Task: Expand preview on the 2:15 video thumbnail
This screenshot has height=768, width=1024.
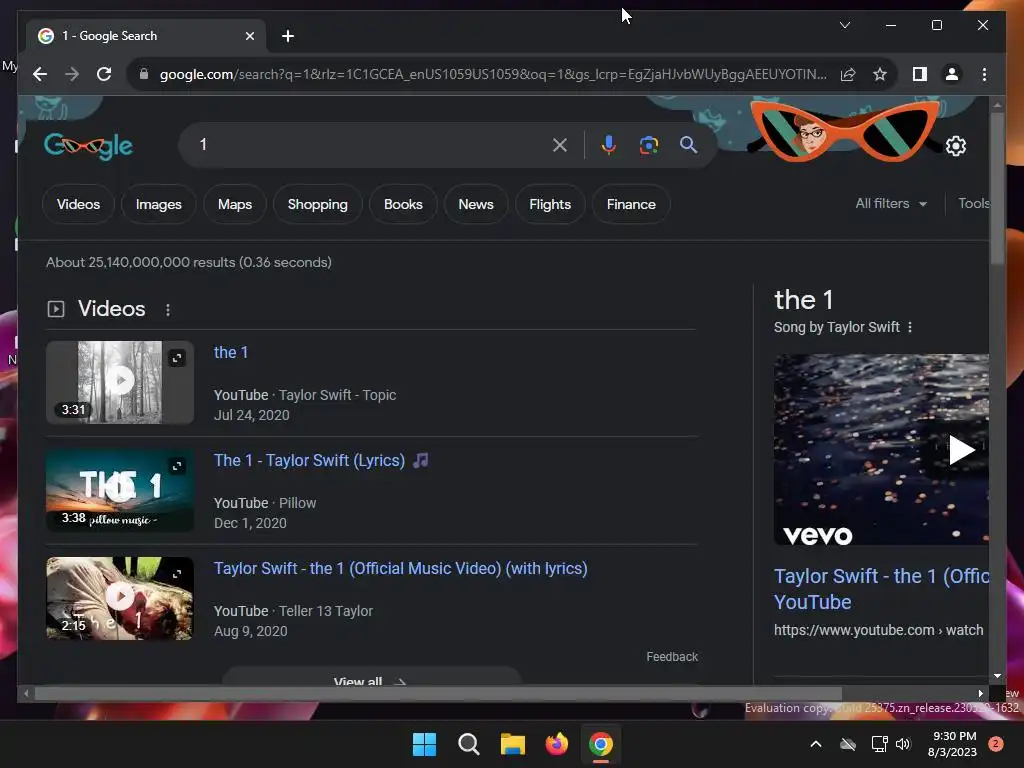Action: [177, 574]
